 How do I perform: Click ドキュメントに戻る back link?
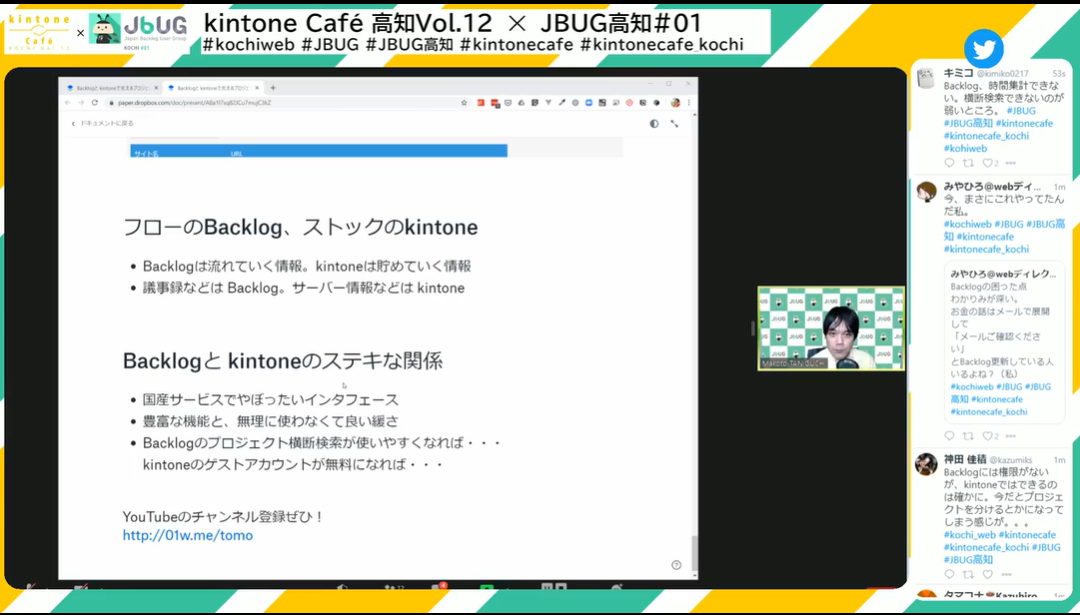103,123
